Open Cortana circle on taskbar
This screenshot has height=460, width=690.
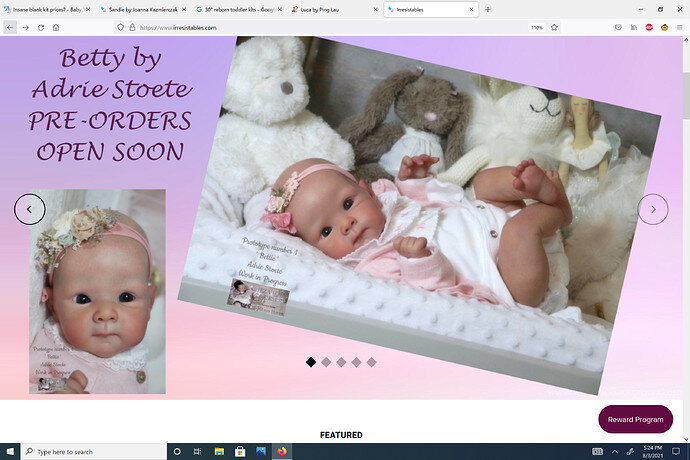[177, 452]
